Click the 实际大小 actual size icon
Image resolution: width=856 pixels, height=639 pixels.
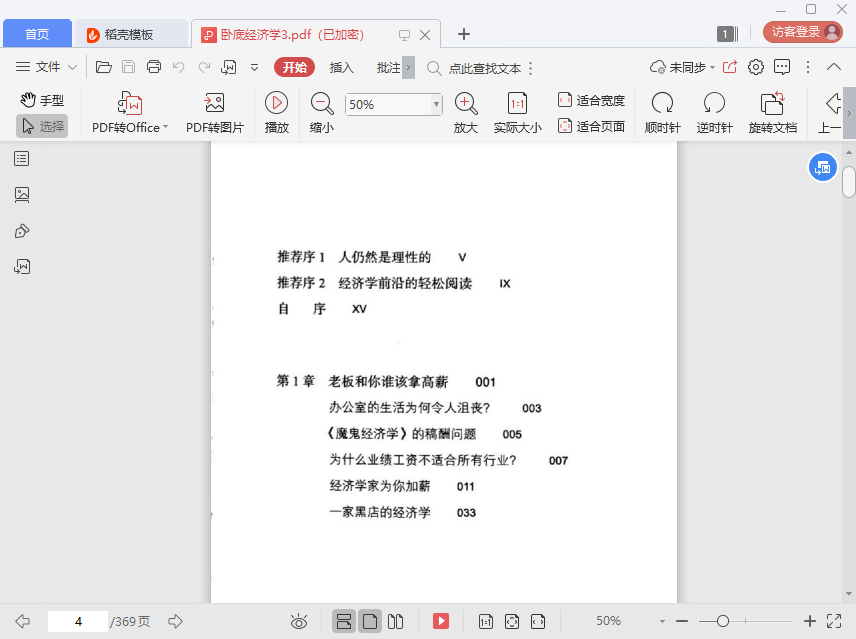point(517,103)
